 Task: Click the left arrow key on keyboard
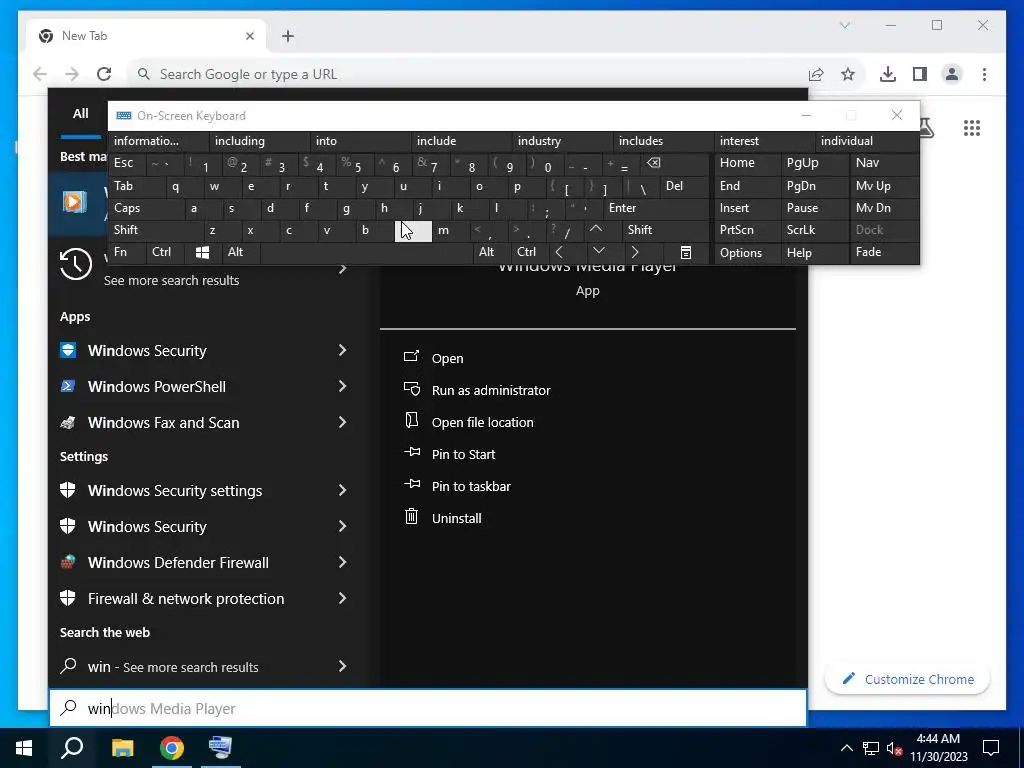pos(559,253)
